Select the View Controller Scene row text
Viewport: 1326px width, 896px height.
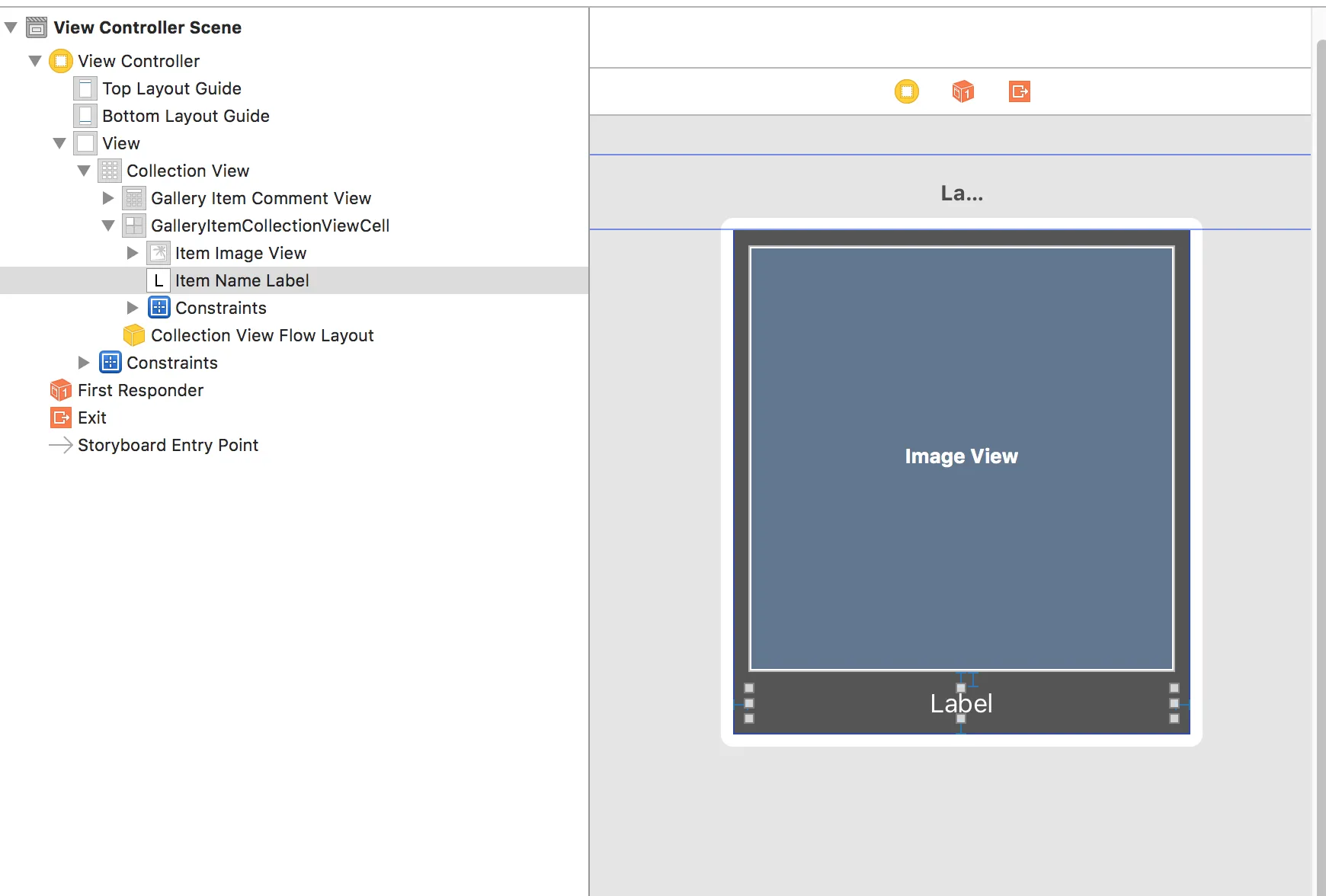point(148,27)
